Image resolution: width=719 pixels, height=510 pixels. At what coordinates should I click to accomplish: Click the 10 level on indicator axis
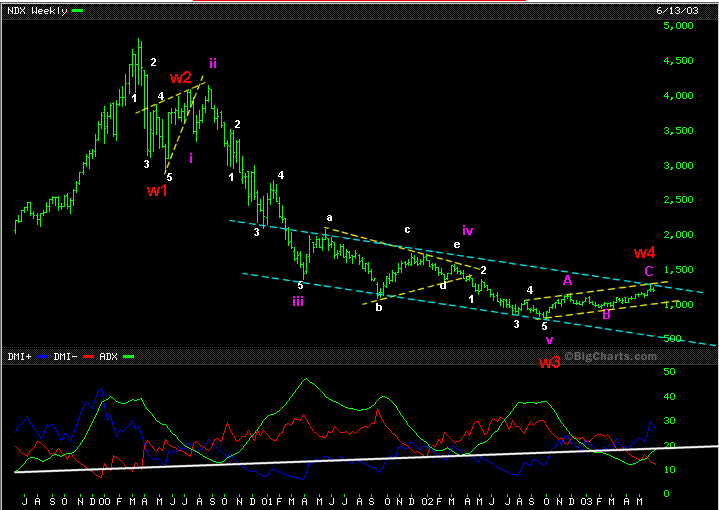(669, 470)
